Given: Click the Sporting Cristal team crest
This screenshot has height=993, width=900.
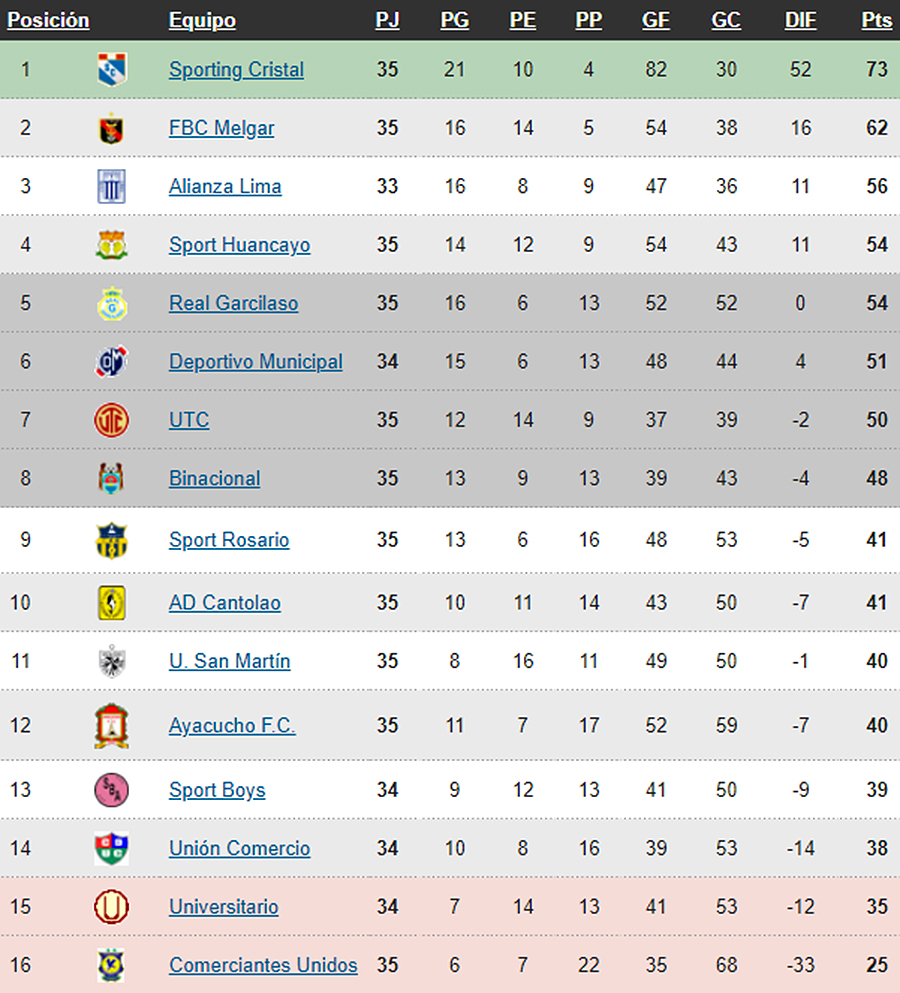Looking at the screenshot, I should pyautogui.click(x=112, y=69).
